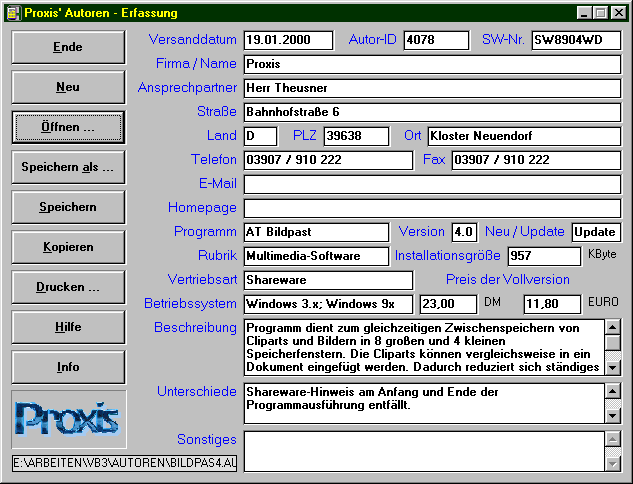Click the Preis der Vollversion label
The image size is (633, 484).
coord(507,279)
